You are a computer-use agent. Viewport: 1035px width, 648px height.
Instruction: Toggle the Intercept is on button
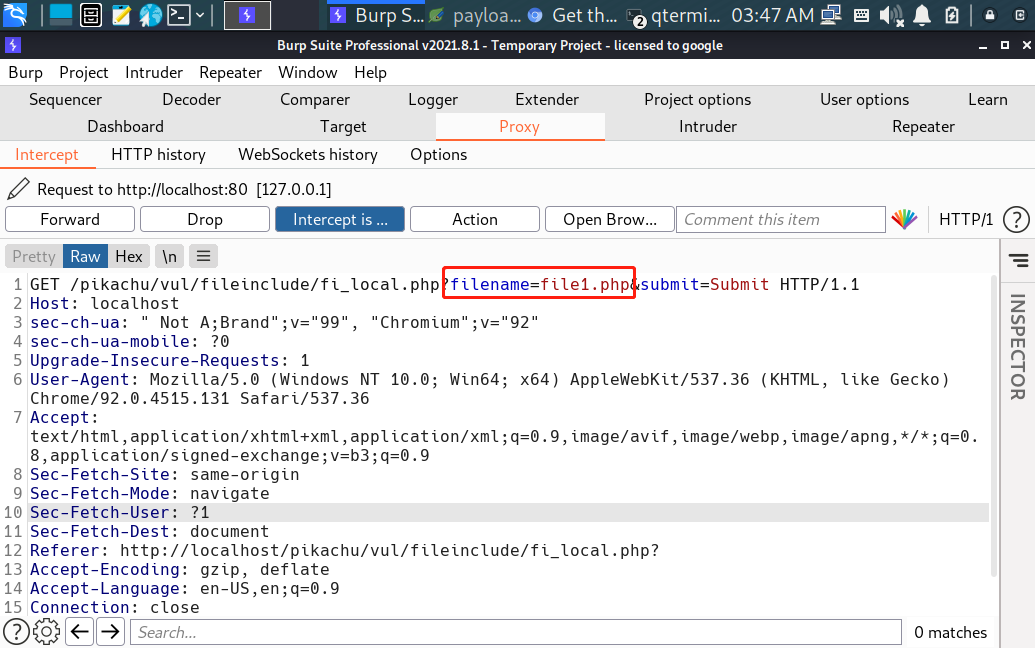[340, 219]
